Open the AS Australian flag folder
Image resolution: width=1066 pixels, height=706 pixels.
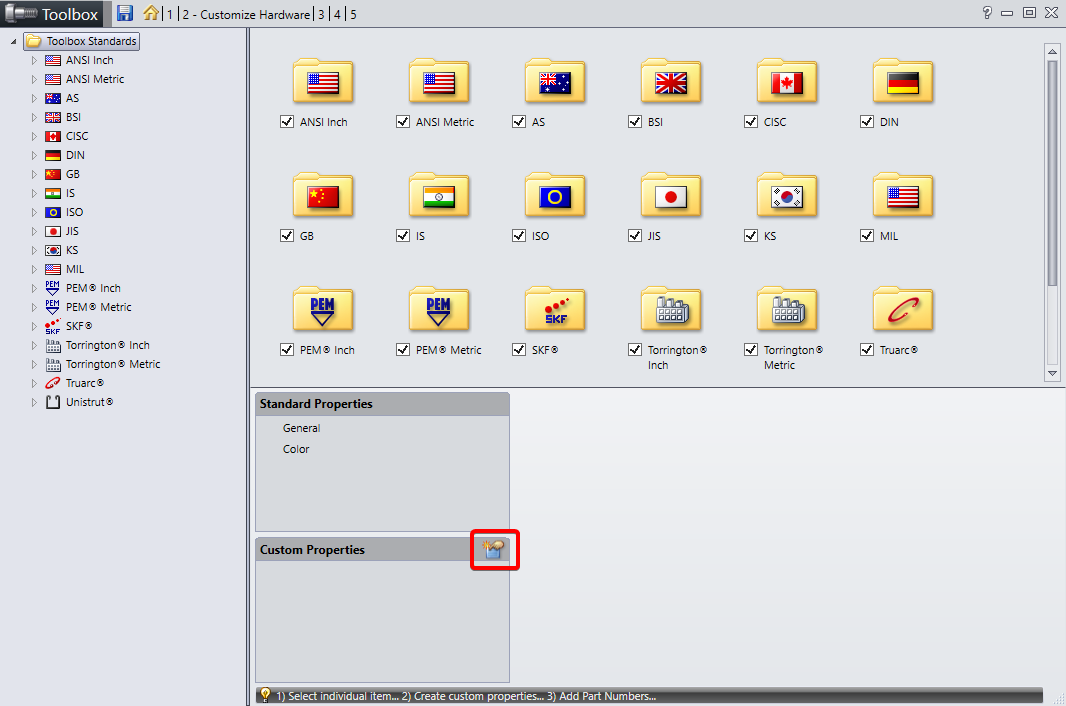point(555,81)
